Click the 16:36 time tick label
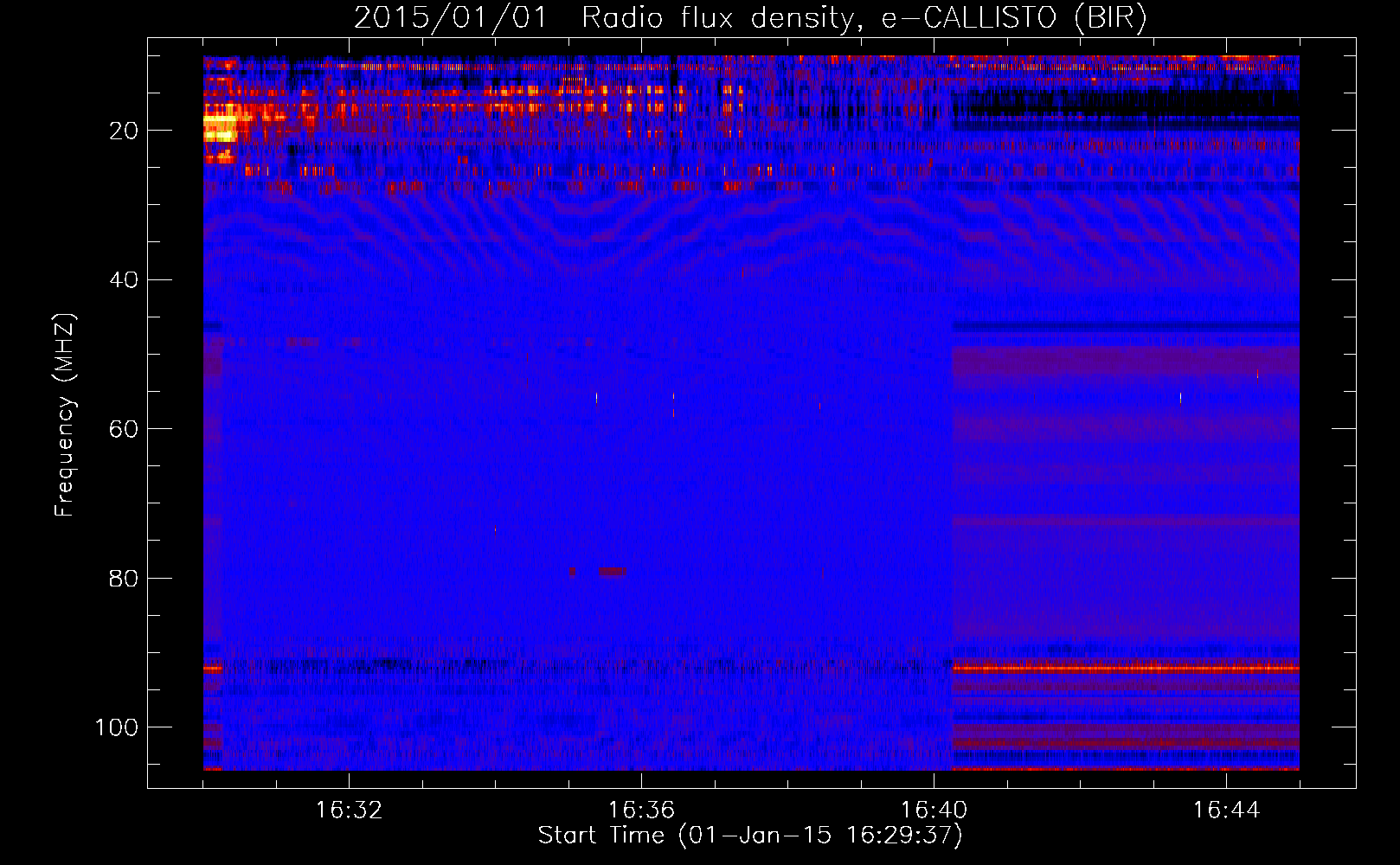This screenshot has width=1400, height=865. pyautogui.click(x=641, y=811)
